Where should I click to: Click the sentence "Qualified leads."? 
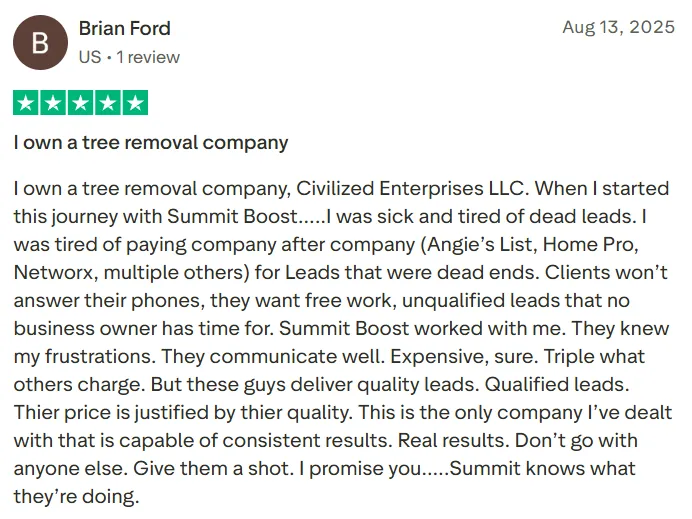[x=557, y=384]
